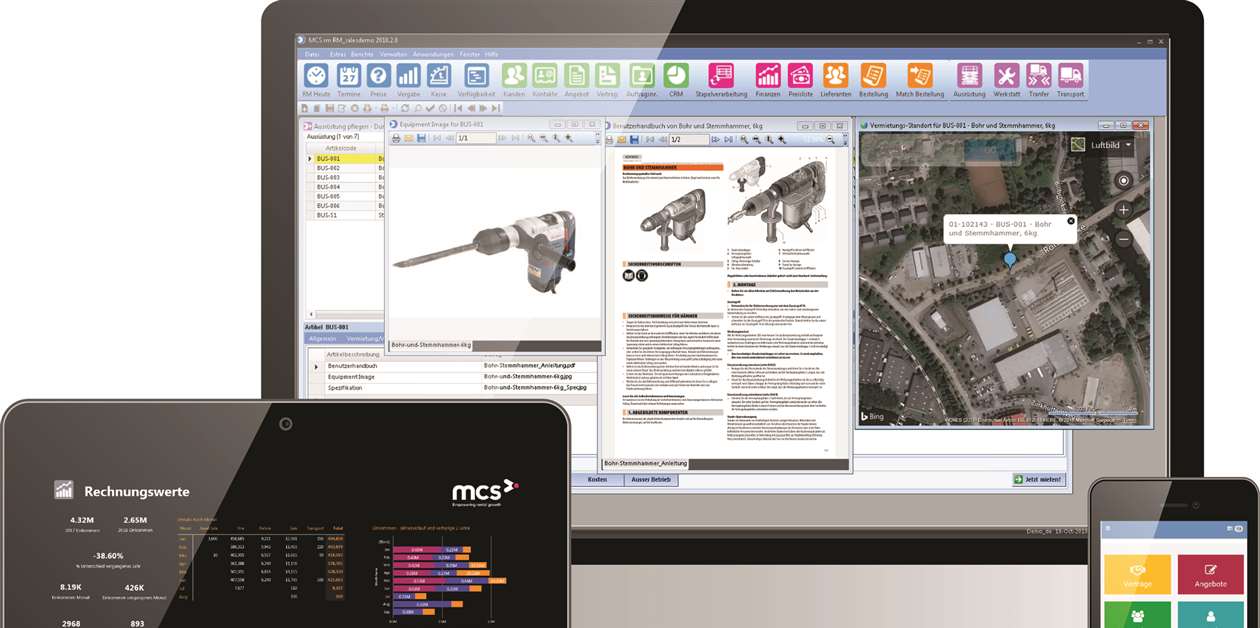Click the Ausser Betrieb button
Viewport: 1260px width, 628px height.
[x=651, y=480]
